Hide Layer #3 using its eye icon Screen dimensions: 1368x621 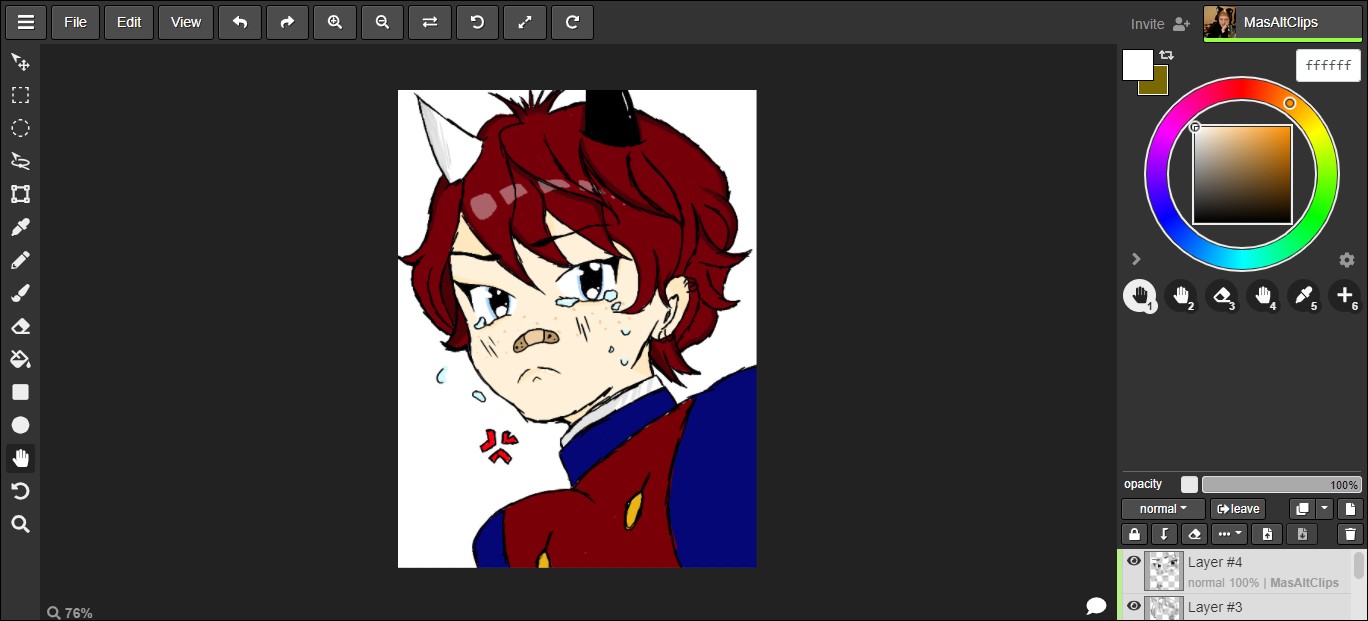1133,605
